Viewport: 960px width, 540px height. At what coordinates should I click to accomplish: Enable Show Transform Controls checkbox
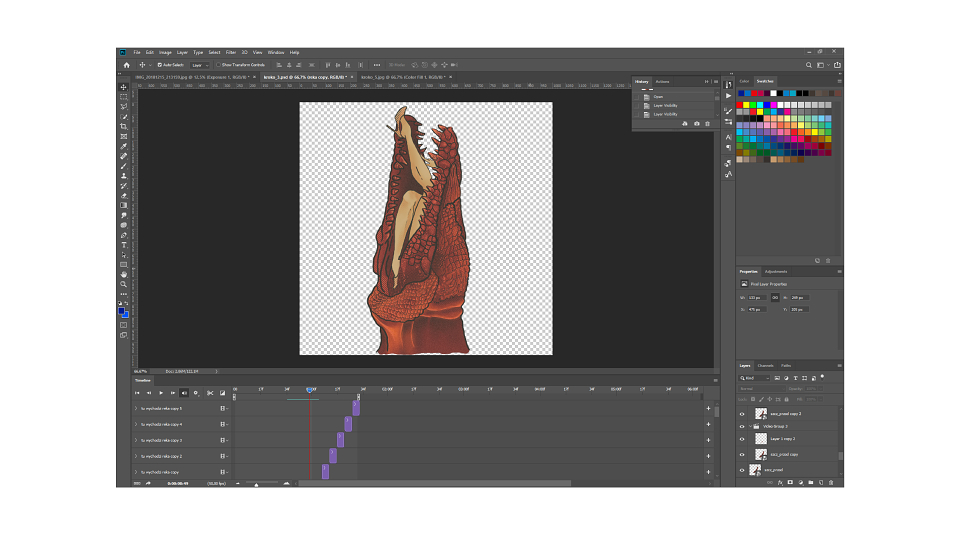[218, 65]
